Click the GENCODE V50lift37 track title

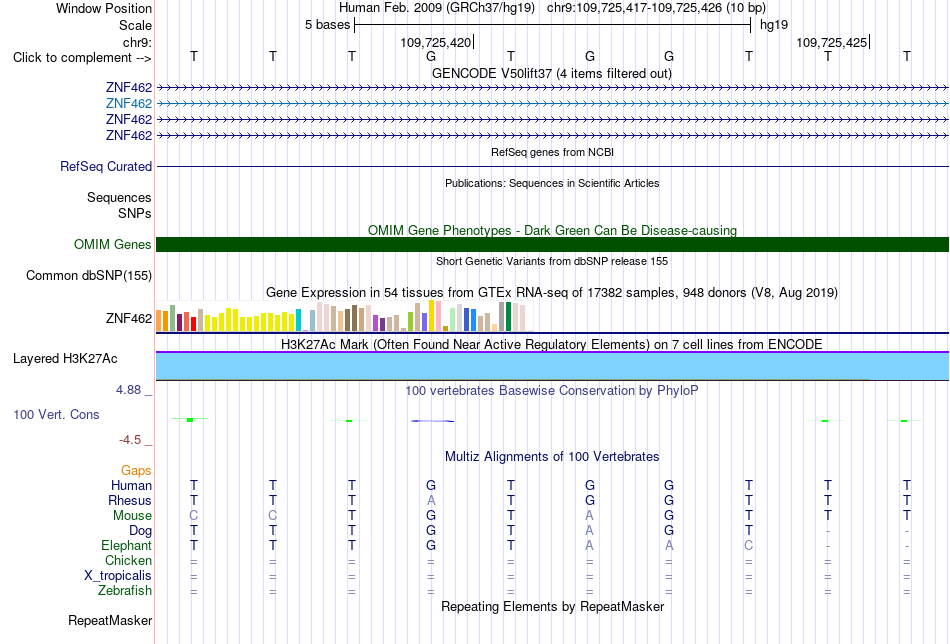click(x=552, y=74)
